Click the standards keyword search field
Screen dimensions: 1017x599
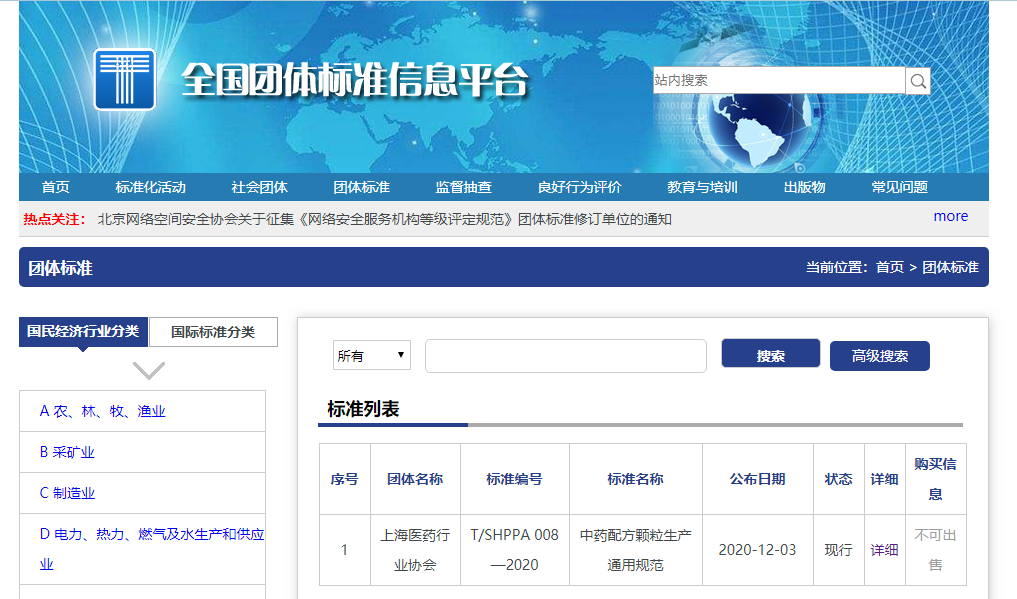tap(566, 356)
